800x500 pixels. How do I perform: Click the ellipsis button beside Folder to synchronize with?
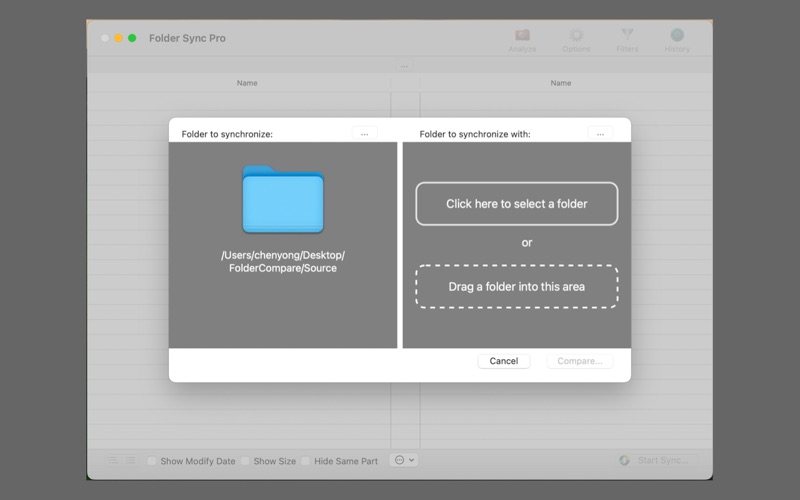pos(600,134)
